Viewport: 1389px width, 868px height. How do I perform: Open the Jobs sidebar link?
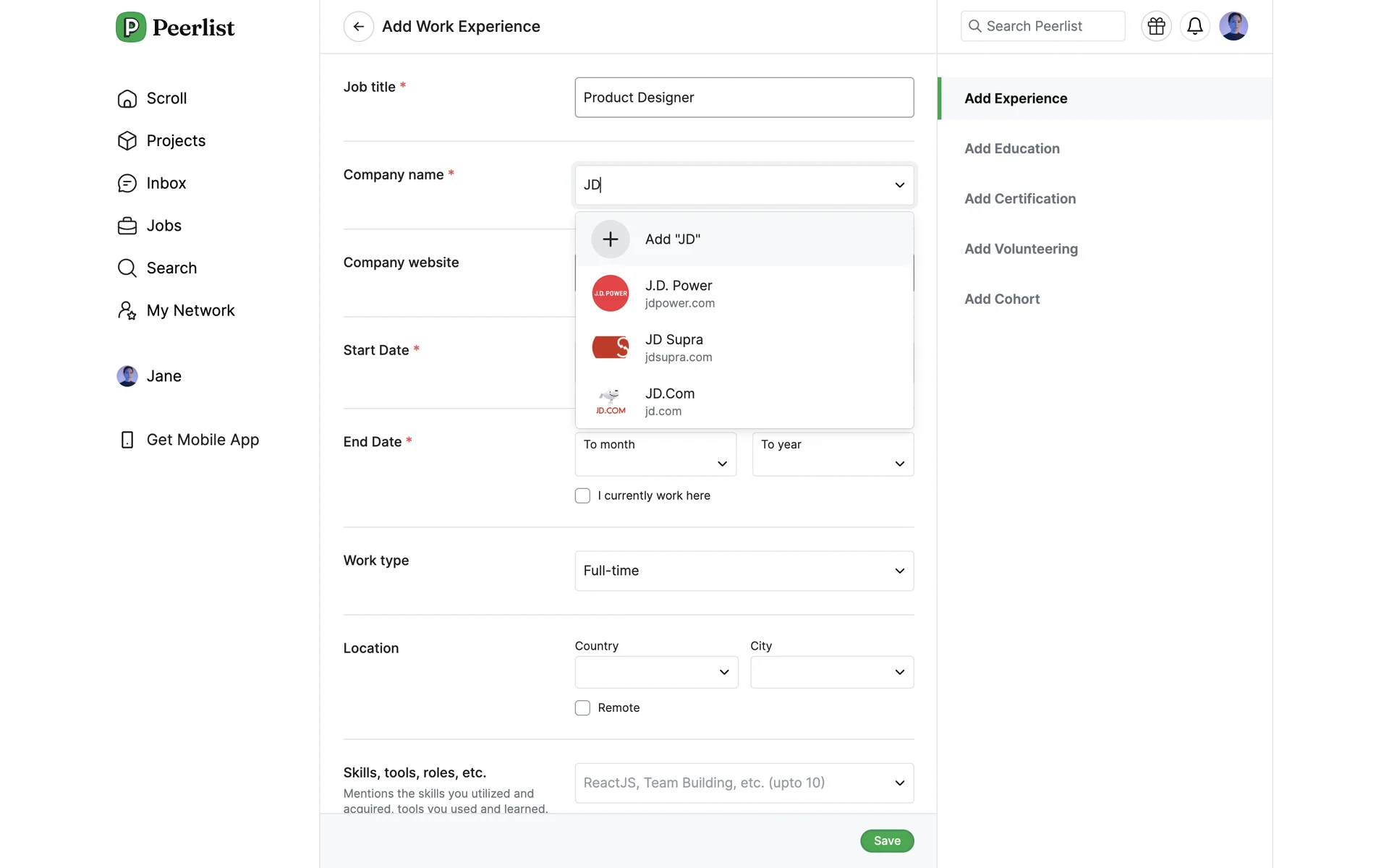tap(163, 226)
